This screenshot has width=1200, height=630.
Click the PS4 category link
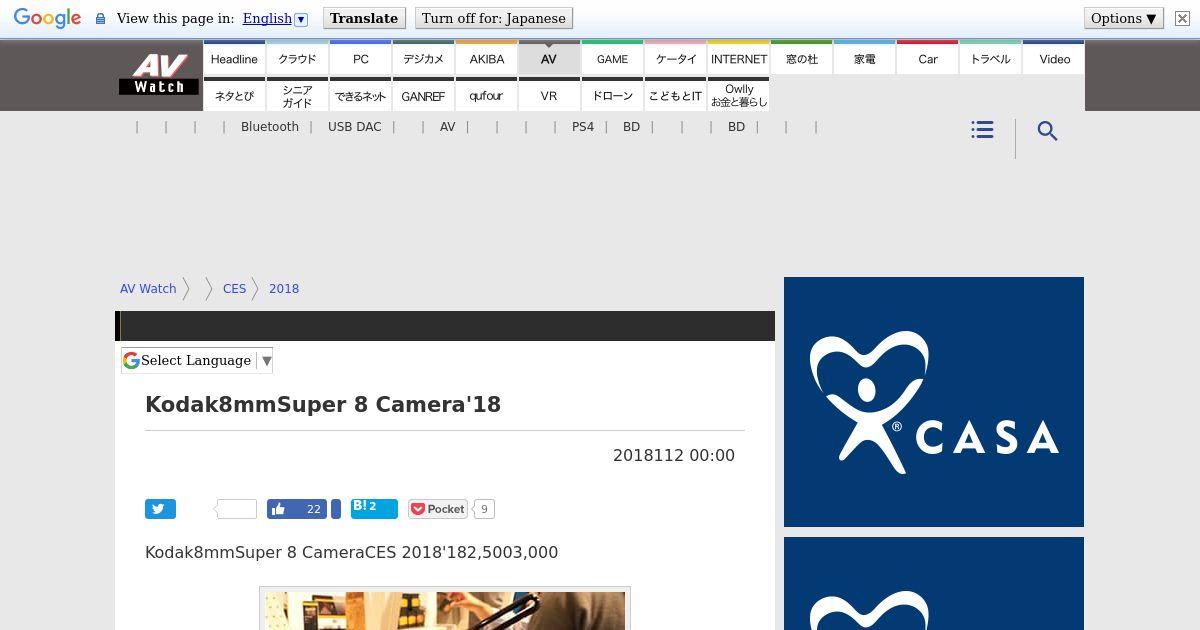[x=583, y=127]
